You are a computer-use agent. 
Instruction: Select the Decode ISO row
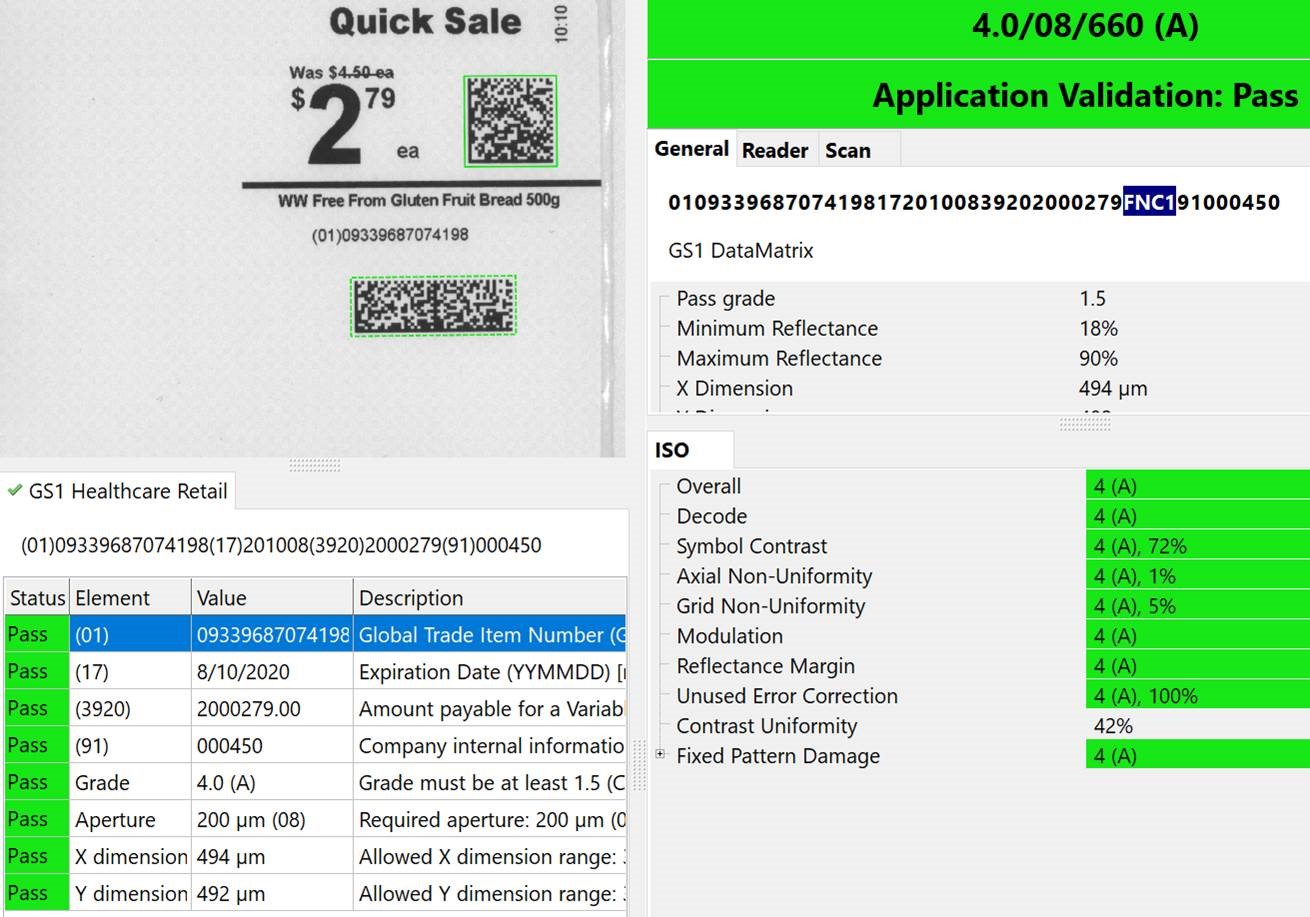point(980,516)
